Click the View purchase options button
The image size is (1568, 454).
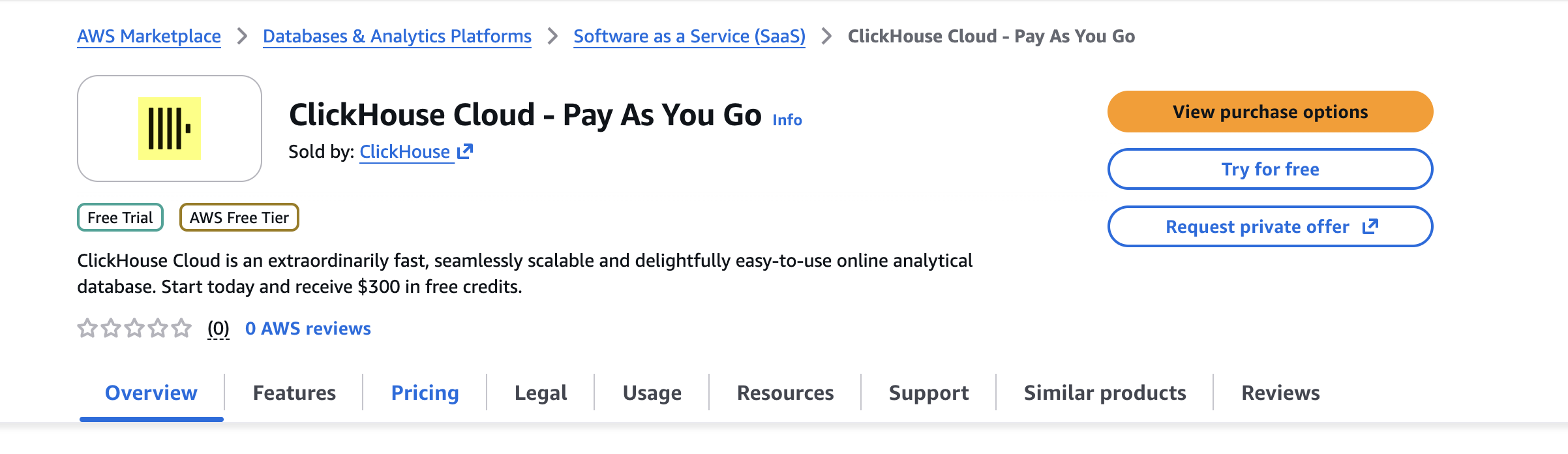(1269, 111)
